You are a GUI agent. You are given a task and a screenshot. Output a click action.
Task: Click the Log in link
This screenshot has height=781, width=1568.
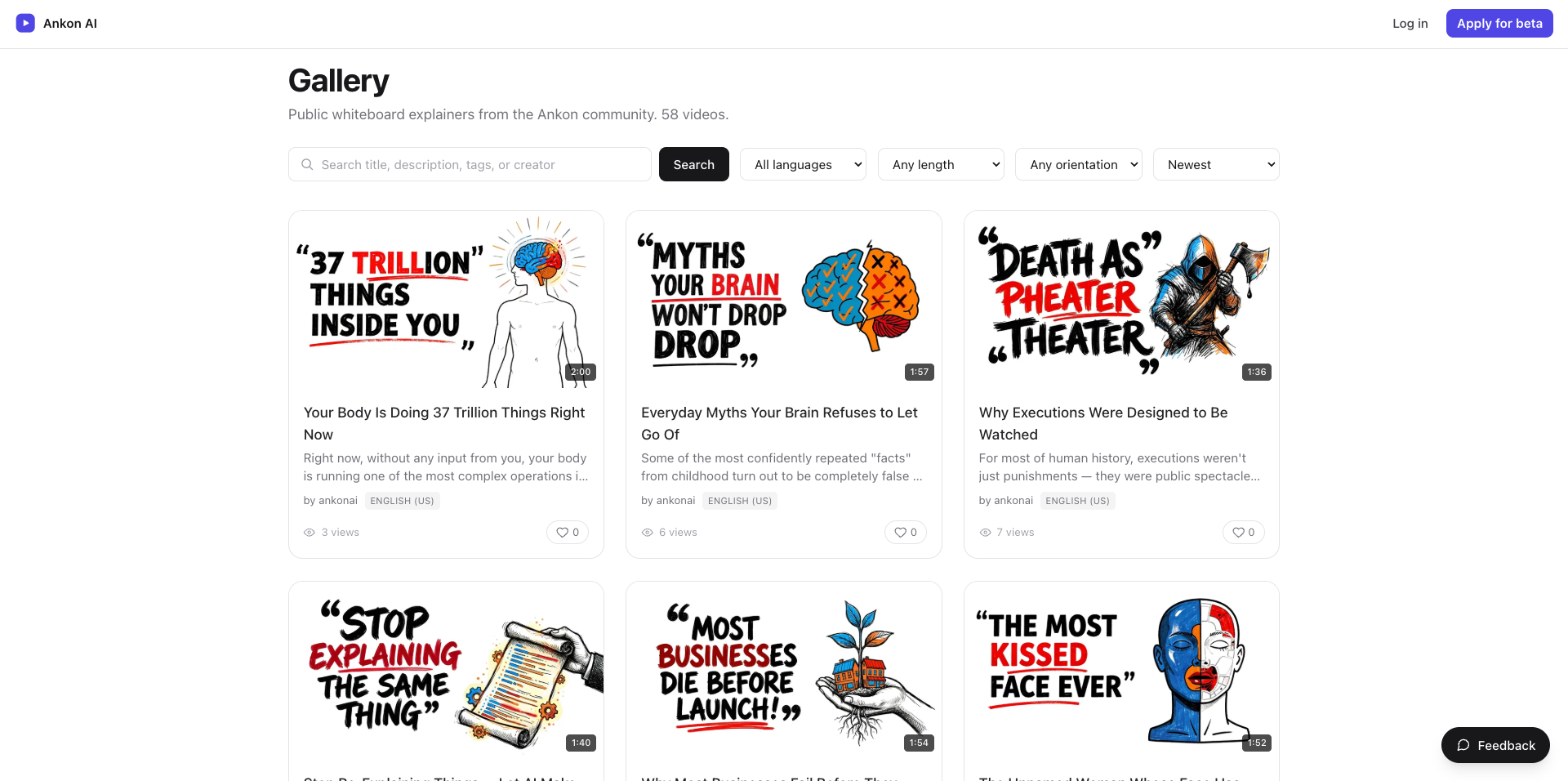[x=1410, y=23]
